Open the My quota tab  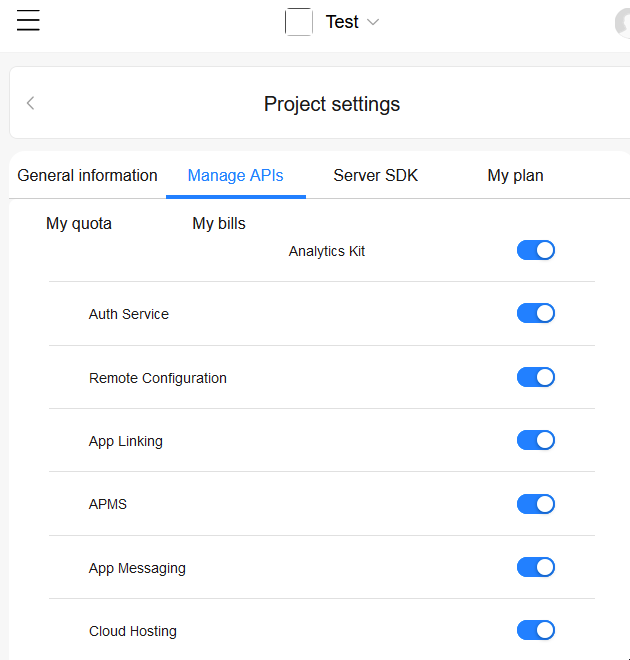click(79, 224)
